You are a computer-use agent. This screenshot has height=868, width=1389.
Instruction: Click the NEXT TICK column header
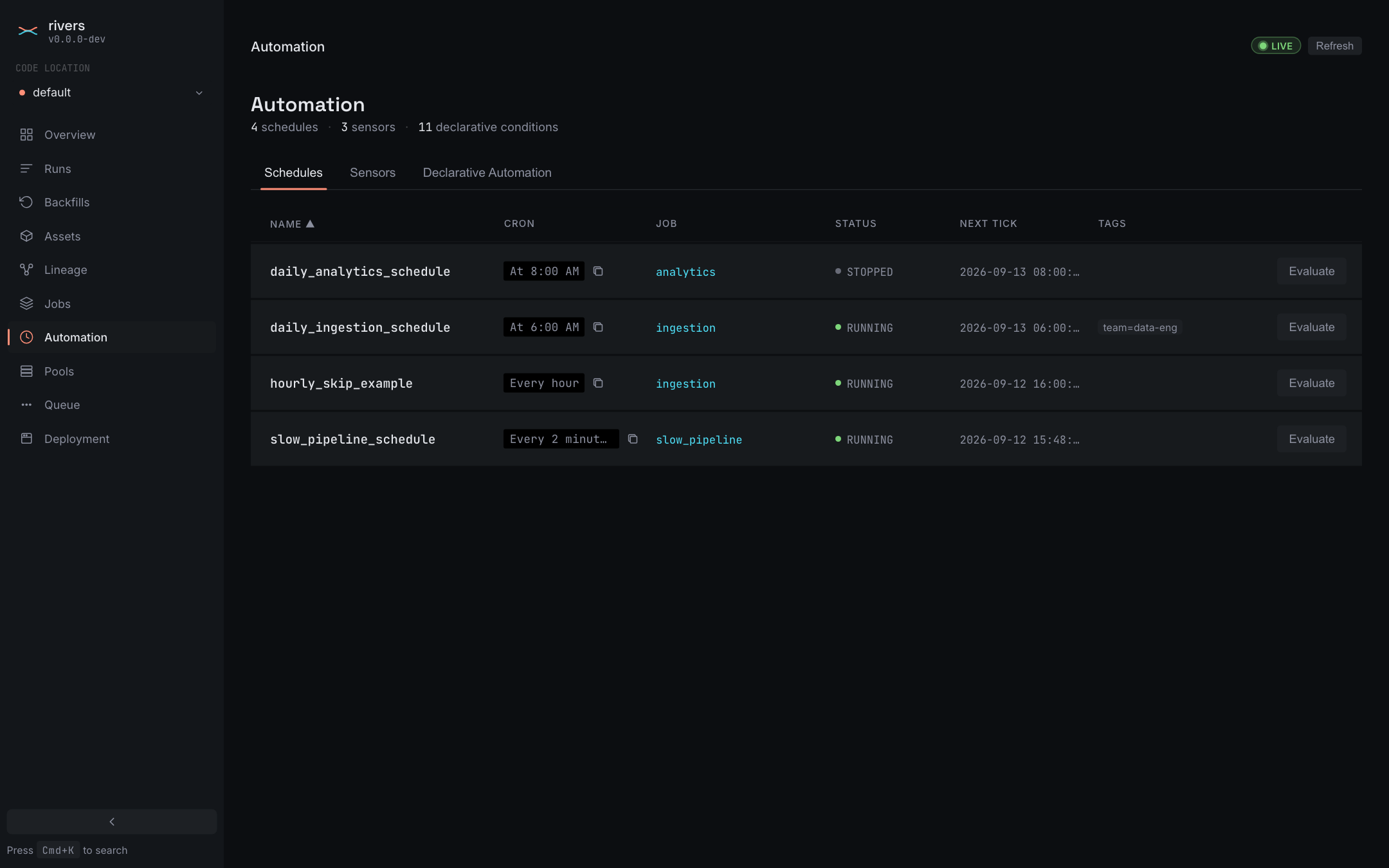pyautogui.click(x=988, y=224)
